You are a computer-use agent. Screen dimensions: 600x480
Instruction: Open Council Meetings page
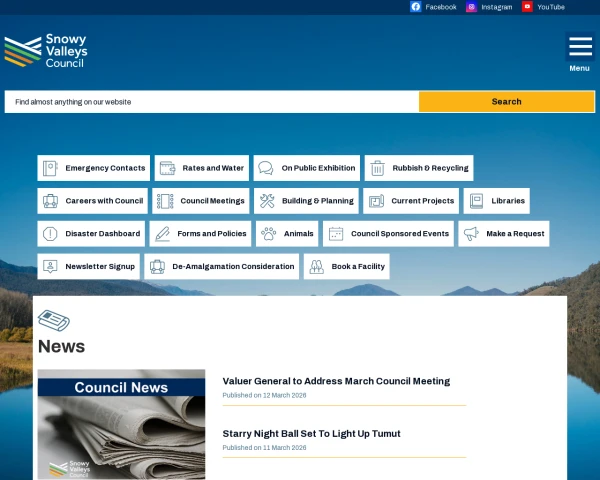coord(201,201)
